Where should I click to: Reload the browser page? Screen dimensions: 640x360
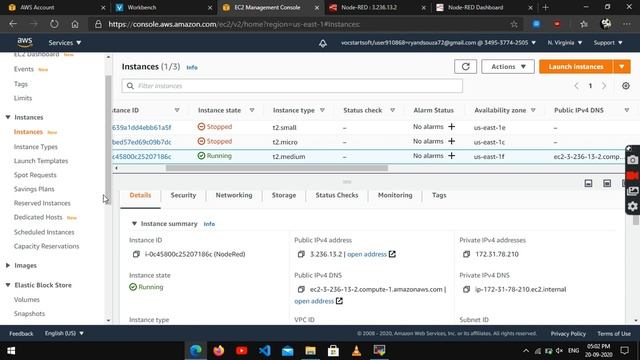(x=54, y=24)
